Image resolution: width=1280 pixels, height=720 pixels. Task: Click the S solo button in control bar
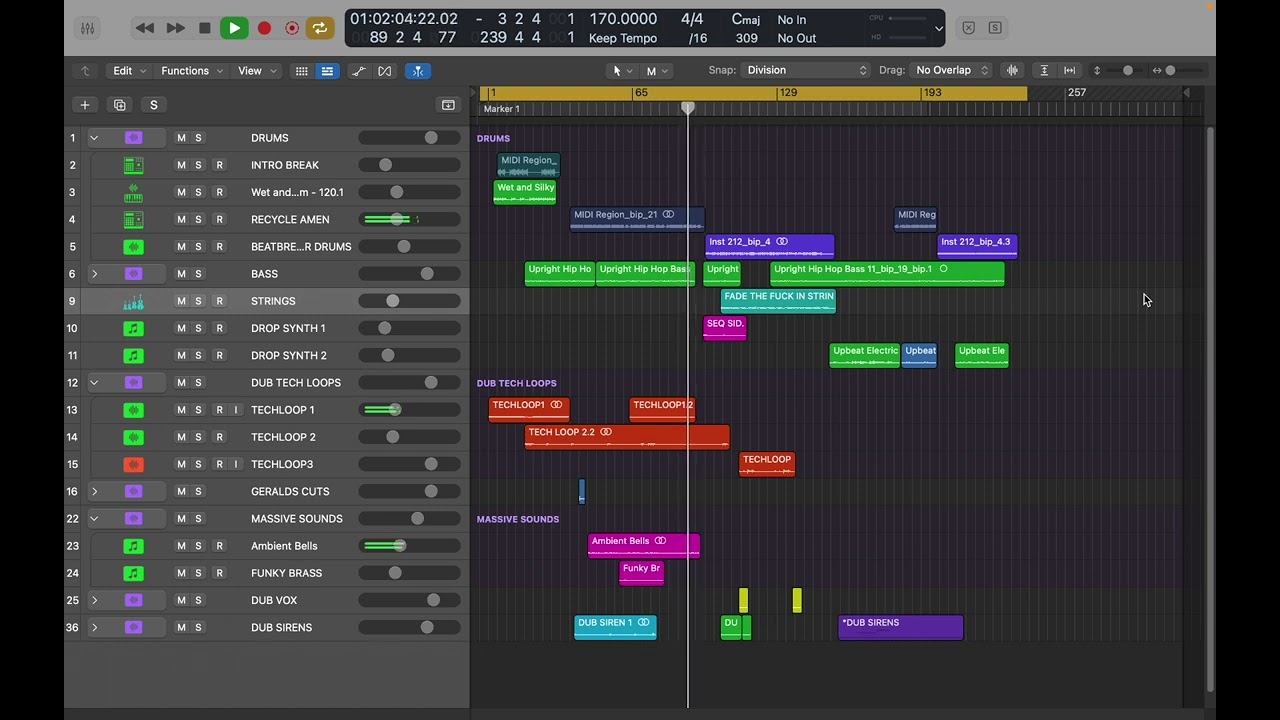tap(995, 28)
